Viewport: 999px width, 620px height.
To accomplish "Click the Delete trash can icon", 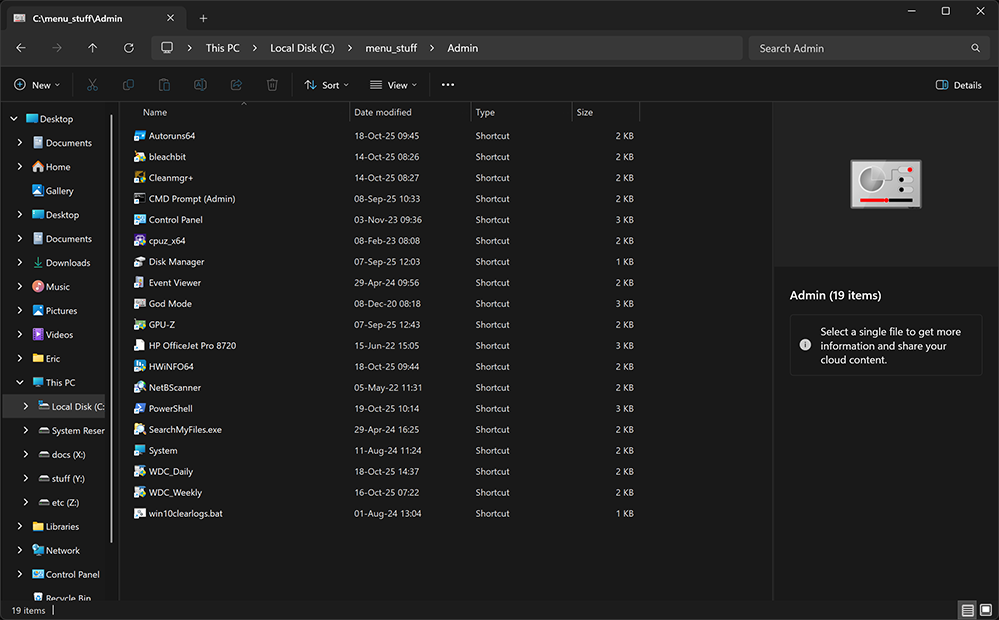I will point(272,85).
